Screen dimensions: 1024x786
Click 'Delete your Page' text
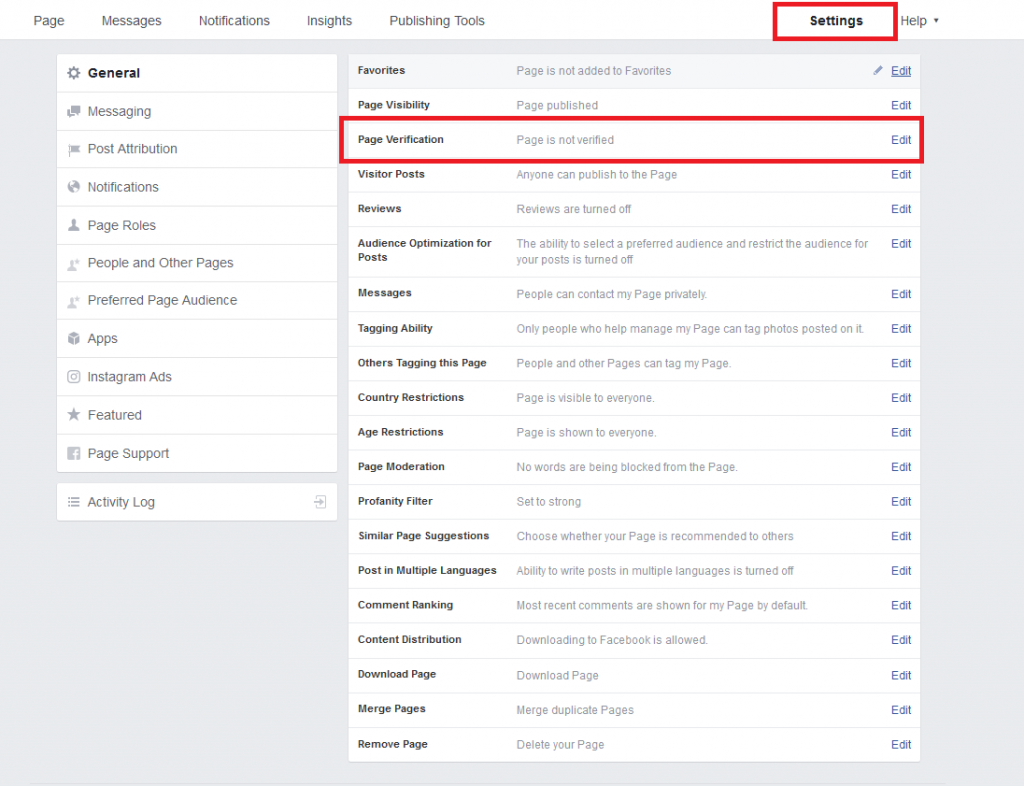pos(560,745)
